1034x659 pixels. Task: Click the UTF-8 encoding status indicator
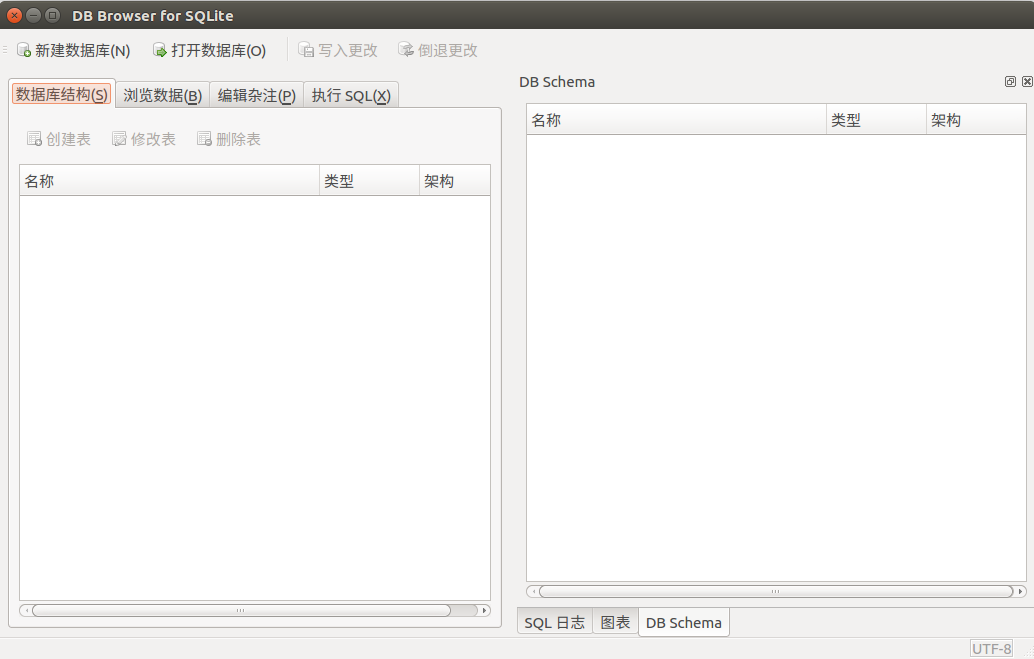pos(991,648)
